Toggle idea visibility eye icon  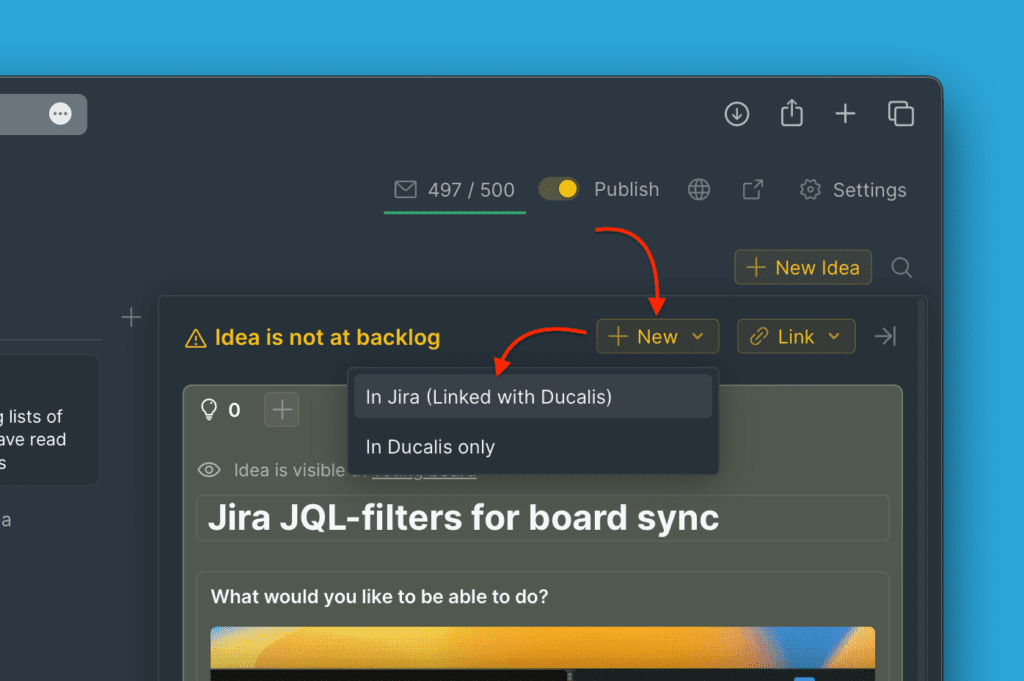coord(209,470)
